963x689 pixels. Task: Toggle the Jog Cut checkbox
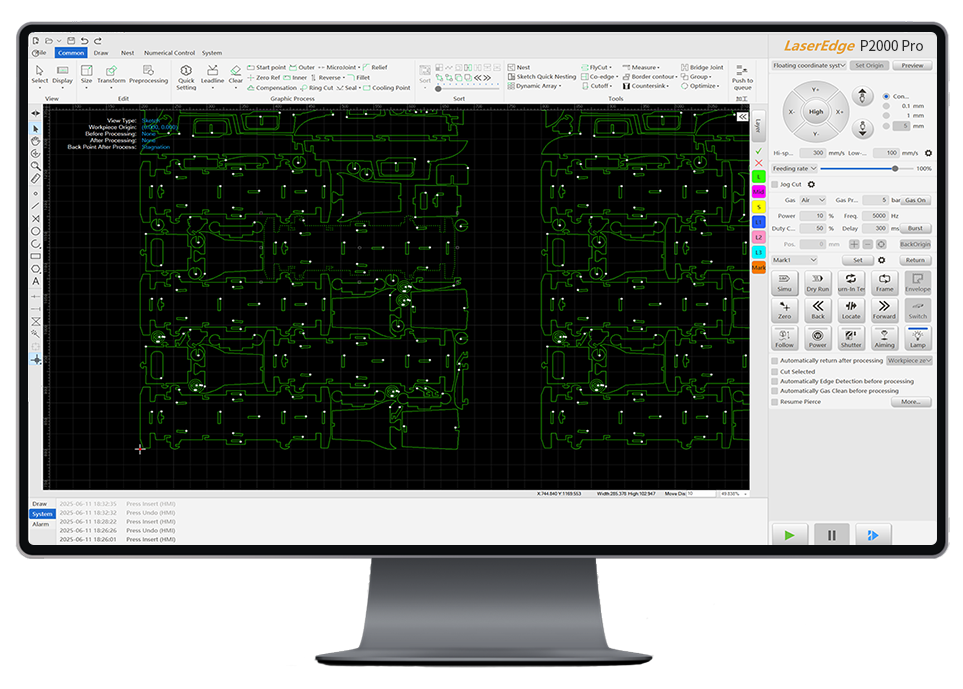coord(774,184)
